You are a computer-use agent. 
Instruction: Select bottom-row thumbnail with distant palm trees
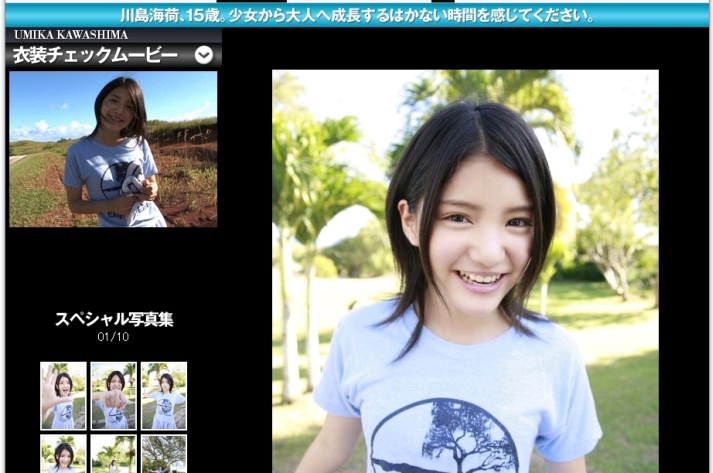click(113, 453)
